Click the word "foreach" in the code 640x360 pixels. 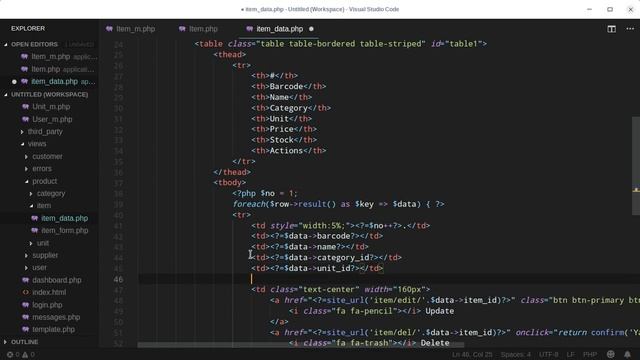[x=249, y=204]
